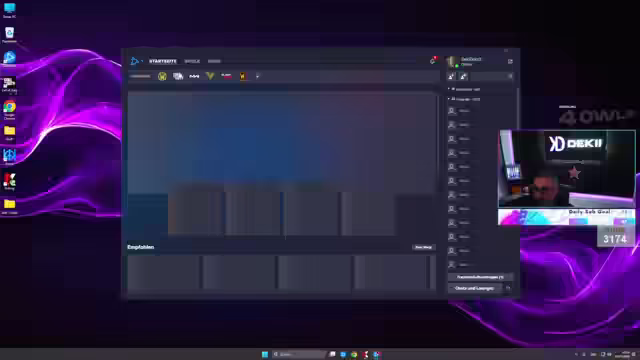This screenshot has width=640, height=360.
Task: Open the Papierkorb desktop icon
Action: click(x=9, y=35)
